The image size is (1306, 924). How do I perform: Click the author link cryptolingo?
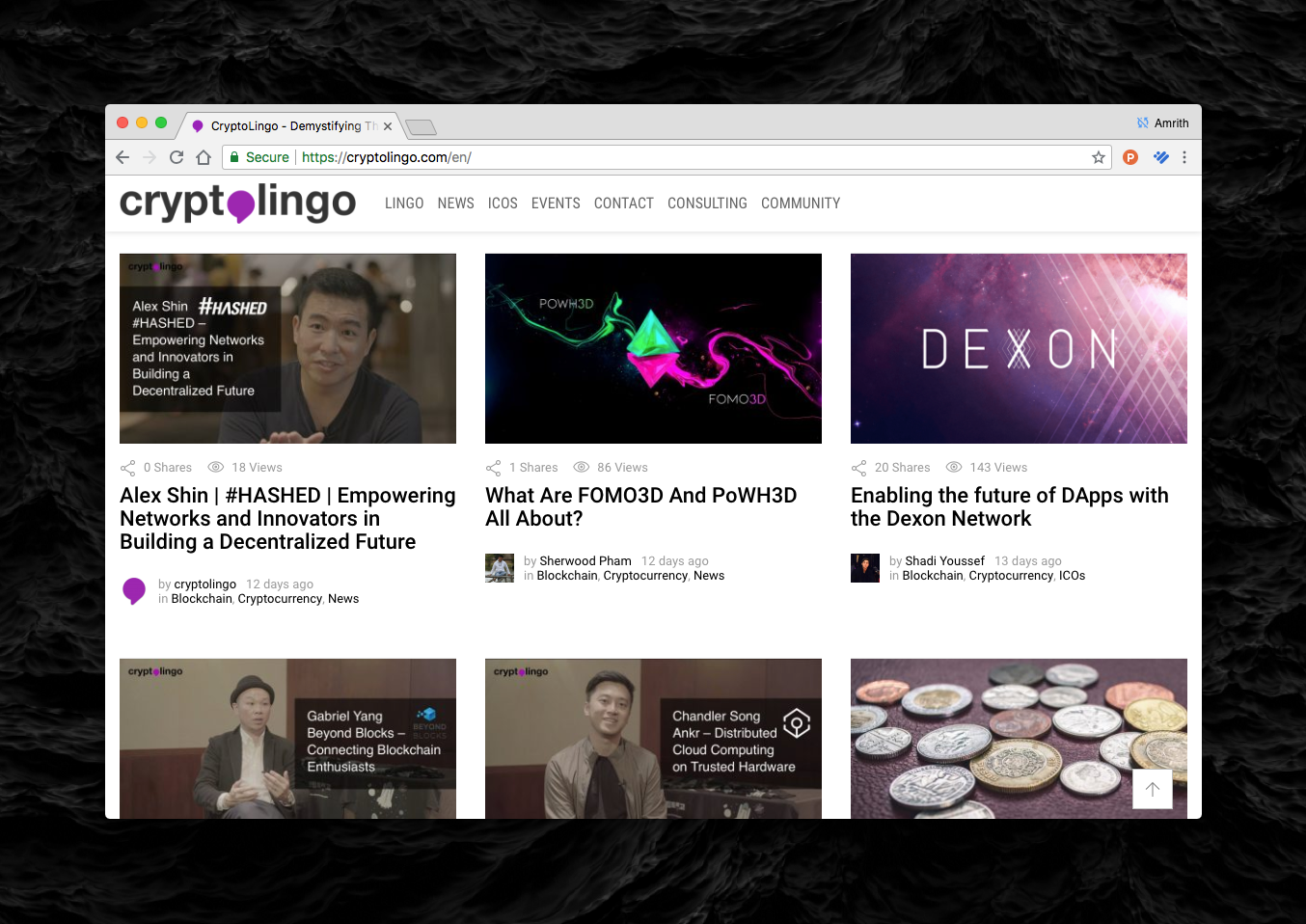click(x=204, y=584)
